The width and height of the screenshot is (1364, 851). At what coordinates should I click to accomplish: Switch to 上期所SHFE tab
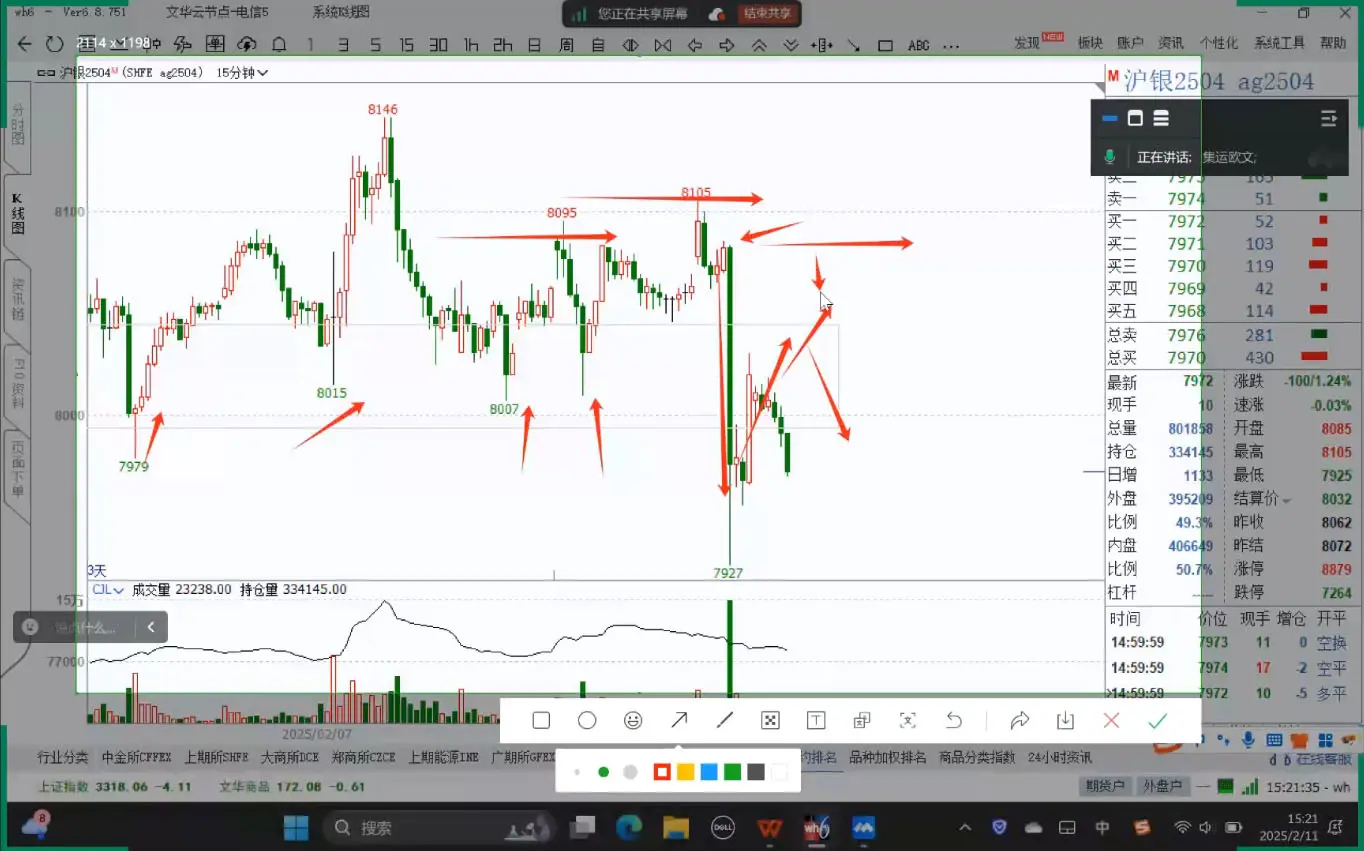click(x=216, y=757)
